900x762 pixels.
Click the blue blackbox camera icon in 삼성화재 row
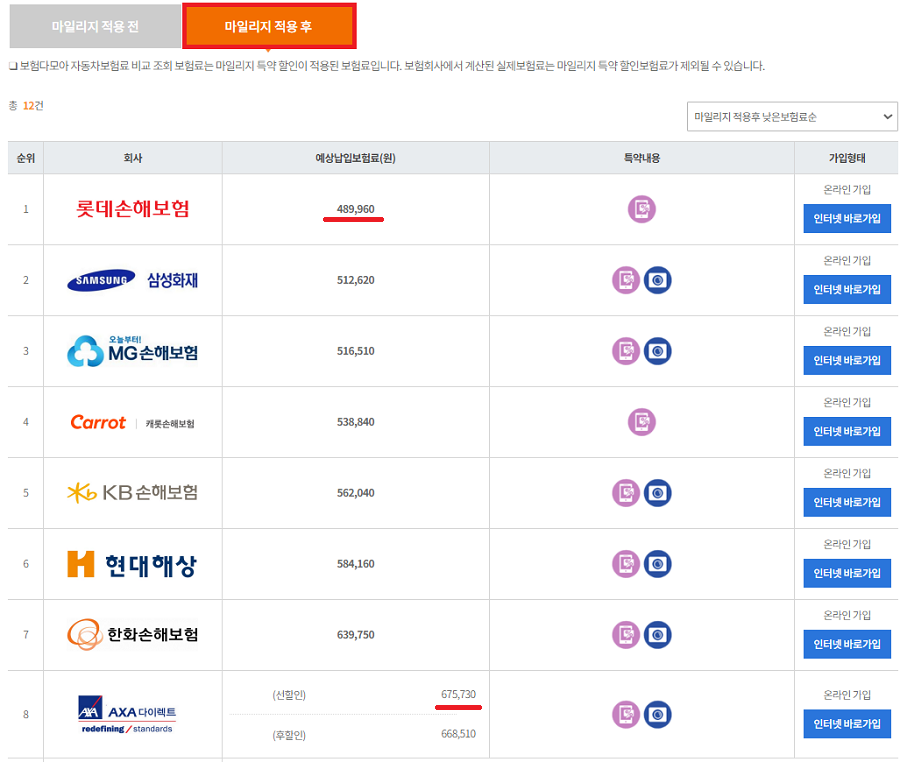point(658,280)
